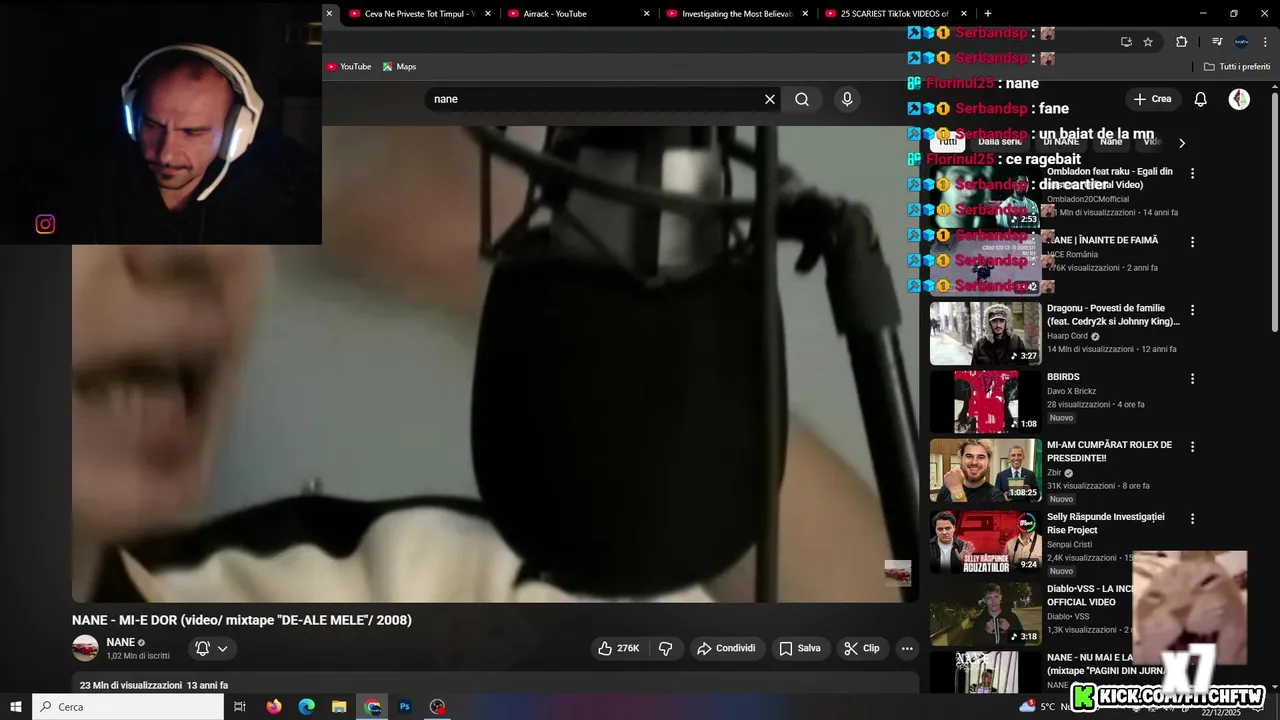The image size is (1280, 720).
Task: Open File Explorer from the taskbar
Action: [339, 707]
